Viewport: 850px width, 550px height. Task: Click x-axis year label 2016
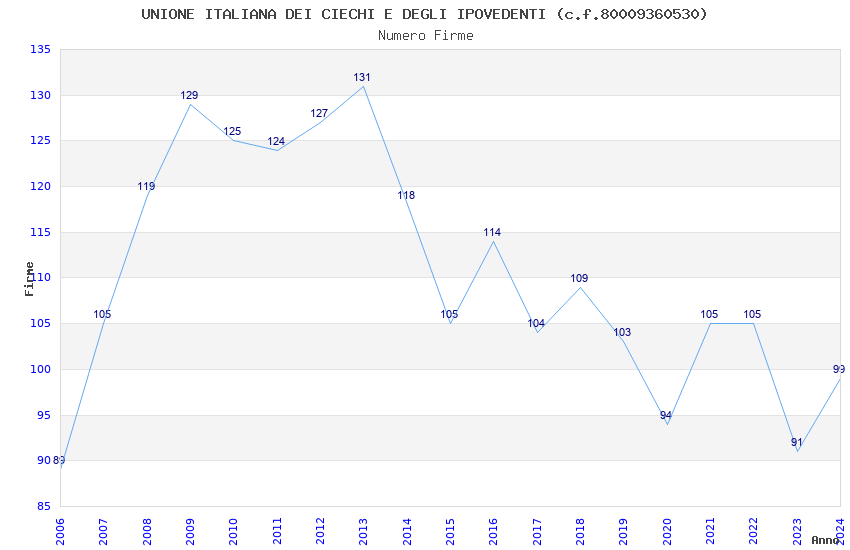pyautogui.click(x=494, y=532)
